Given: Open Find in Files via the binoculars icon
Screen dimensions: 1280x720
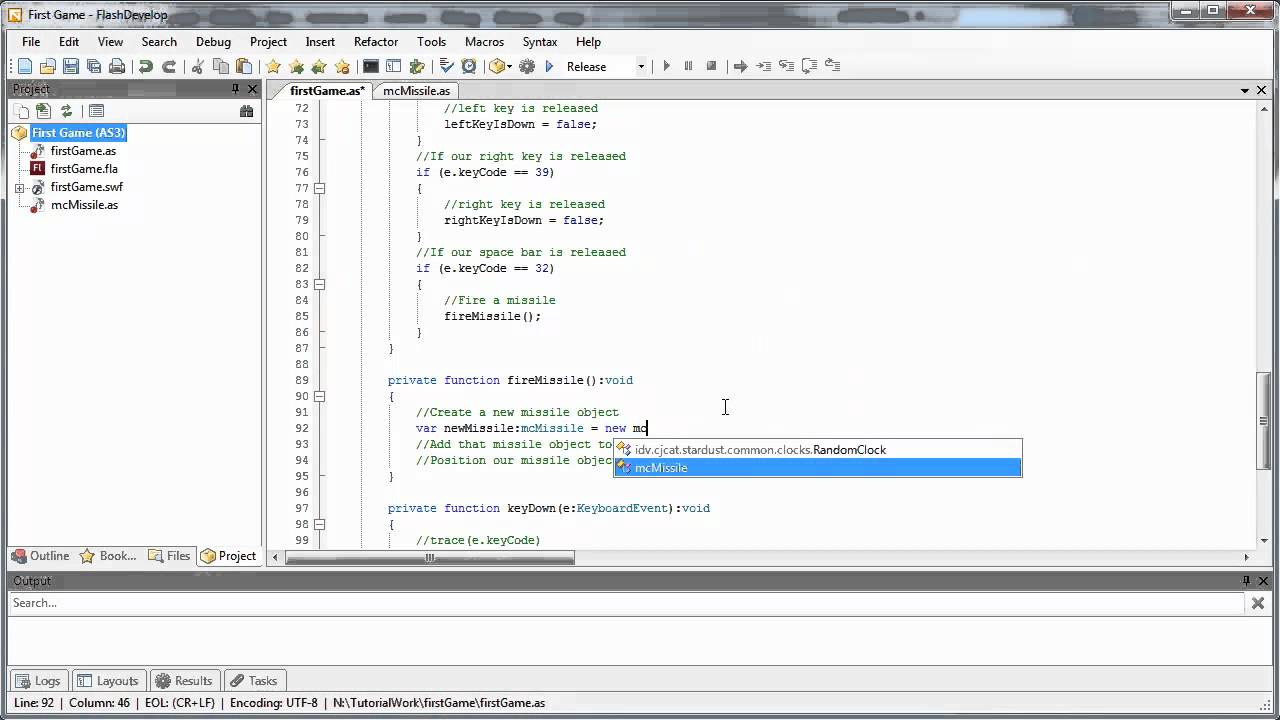Looking at the screenshot, I should (247, 110).
